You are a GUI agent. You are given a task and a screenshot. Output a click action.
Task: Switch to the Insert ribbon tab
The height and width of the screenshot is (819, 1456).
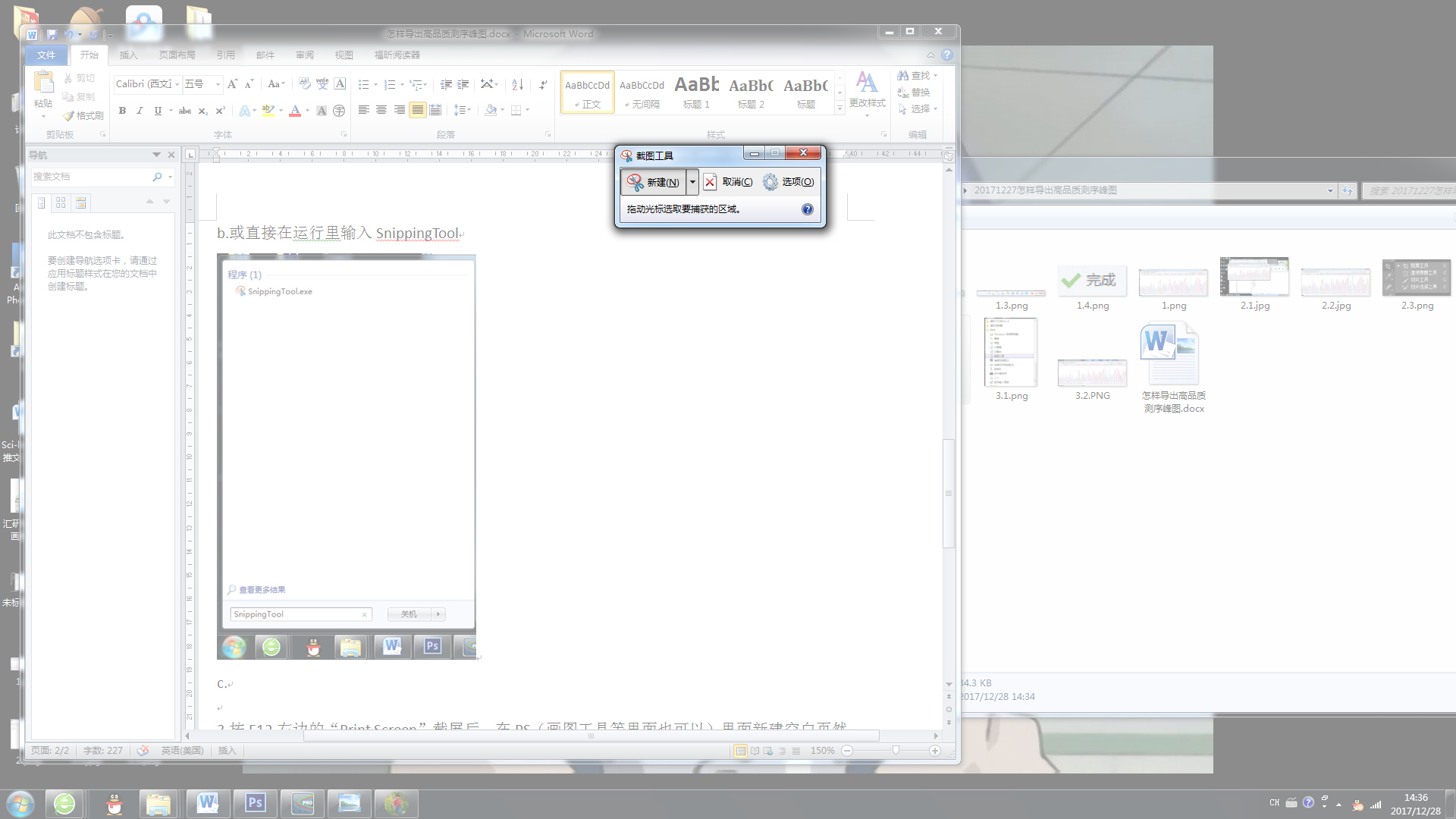[x=128, y=55]
